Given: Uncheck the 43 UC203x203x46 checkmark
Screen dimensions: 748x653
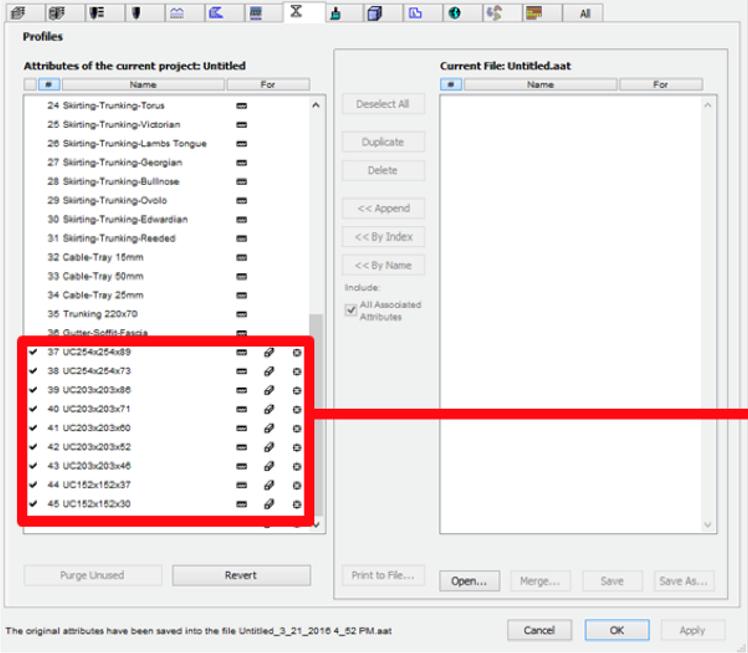Looking at the screenshot, I should tap(33, 466).
